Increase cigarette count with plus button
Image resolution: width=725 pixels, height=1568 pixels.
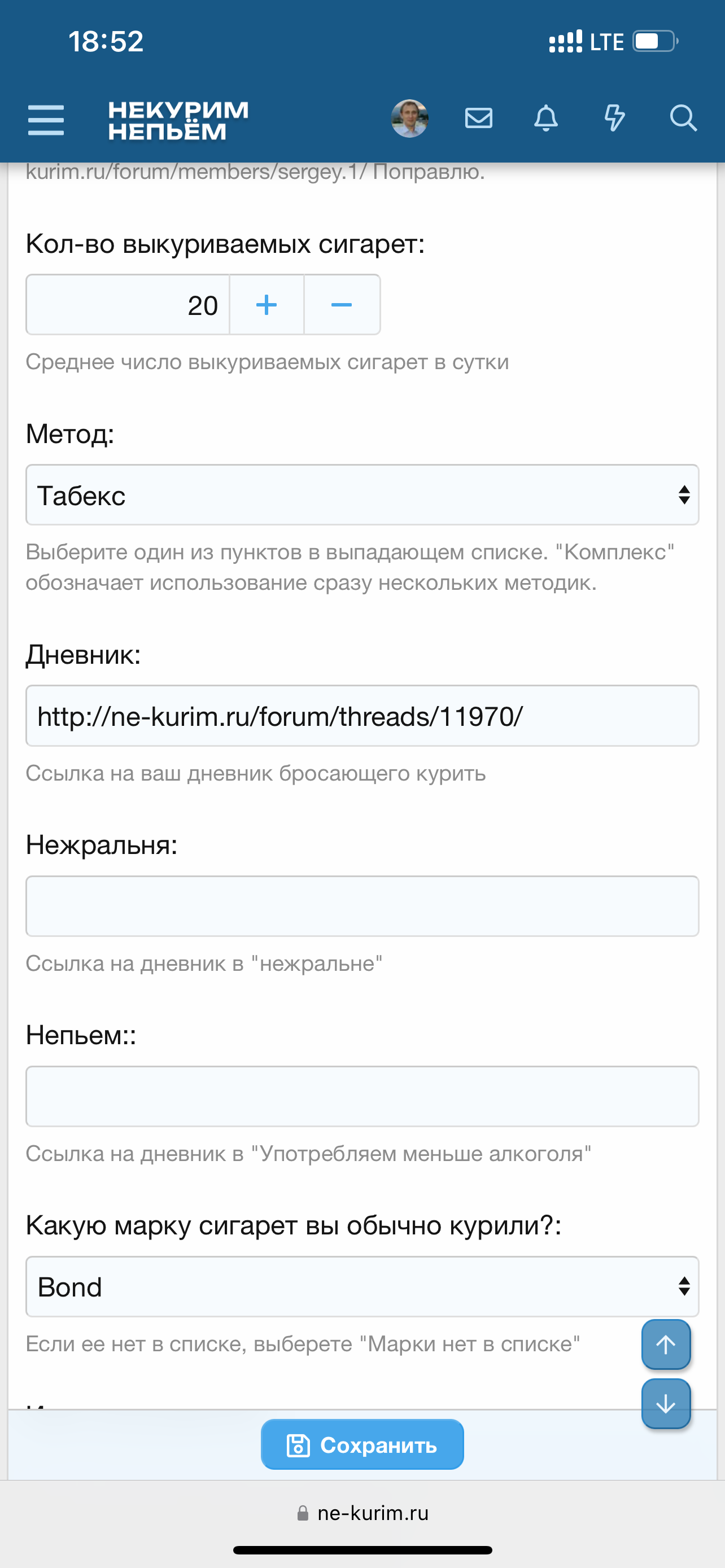(x=267, y=305)
